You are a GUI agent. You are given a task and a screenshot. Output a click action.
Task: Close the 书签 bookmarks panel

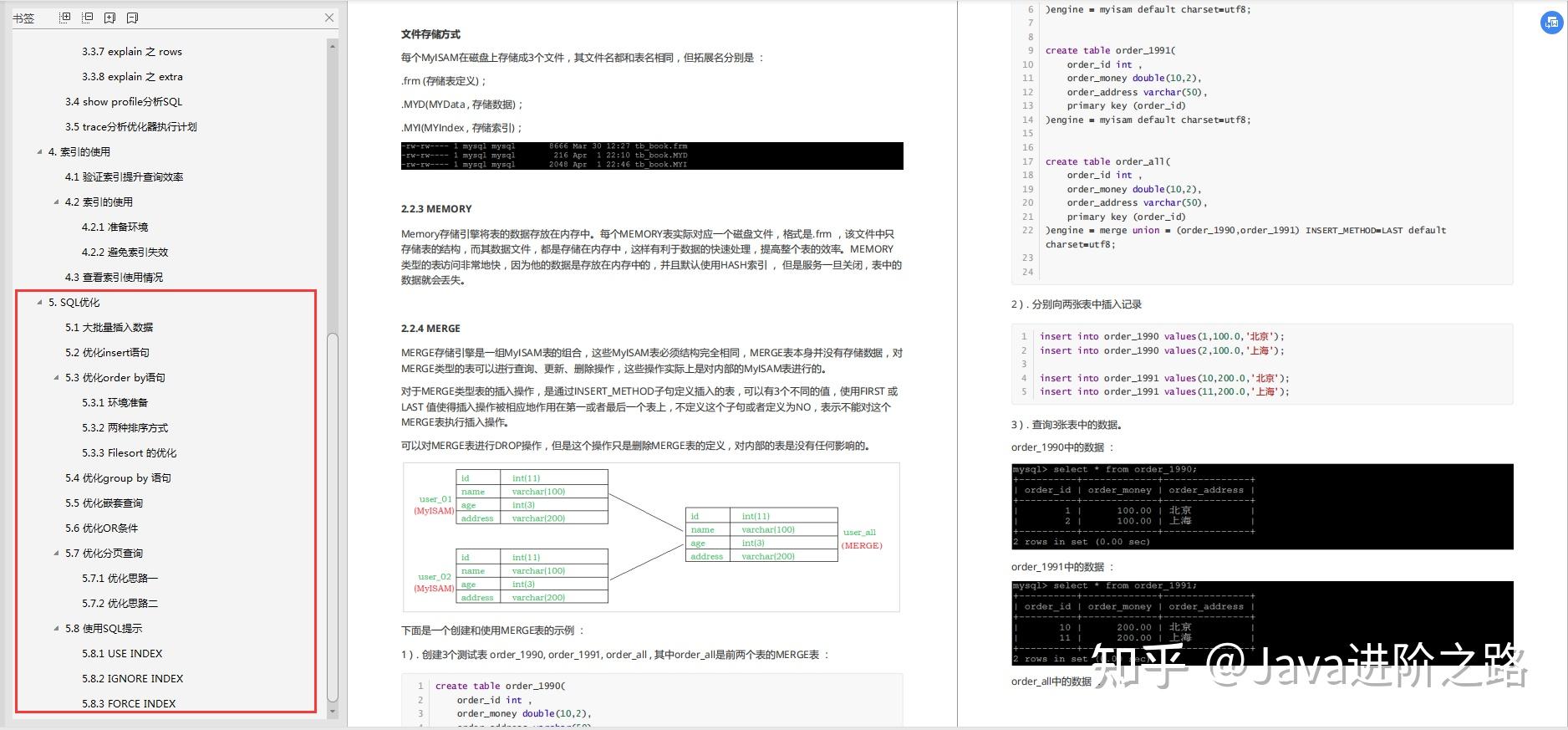[329, 18]
